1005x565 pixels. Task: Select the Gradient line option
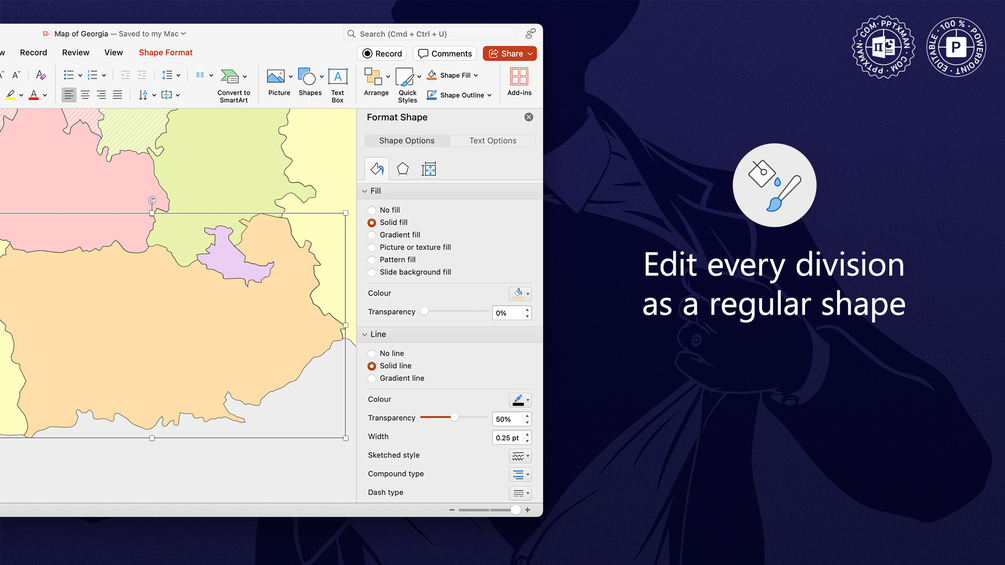click(x=372, y=379)
